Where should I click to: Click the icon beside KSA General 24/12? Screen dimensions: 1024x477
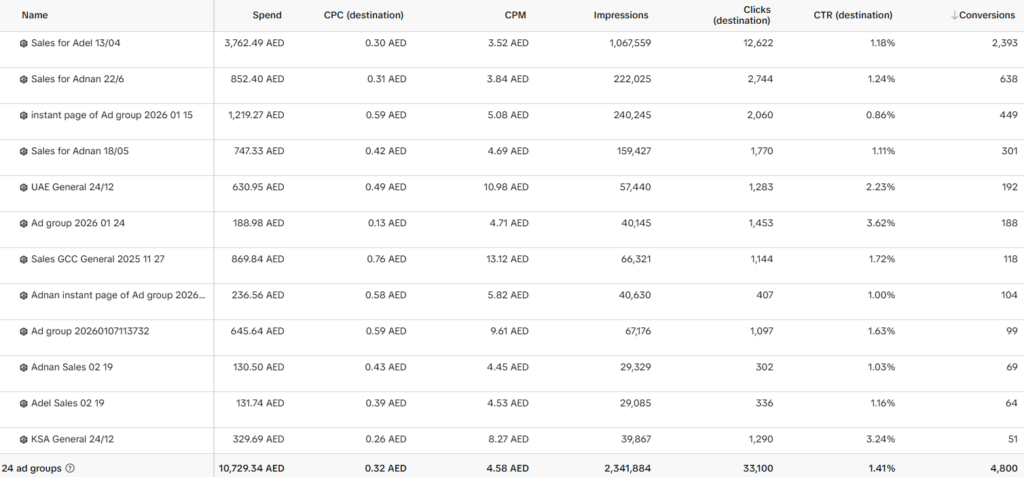click(24, 439)
